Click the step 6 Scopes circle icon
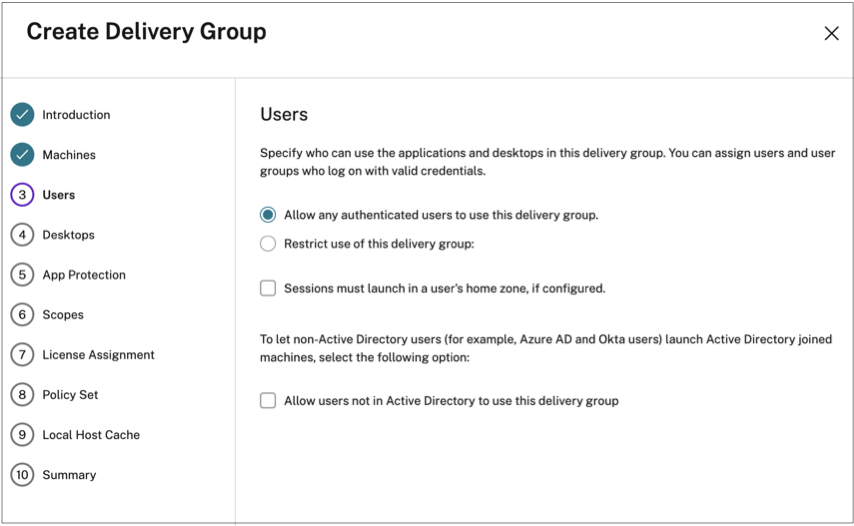This screenshot has height=526, width=854. pos(22,315)
